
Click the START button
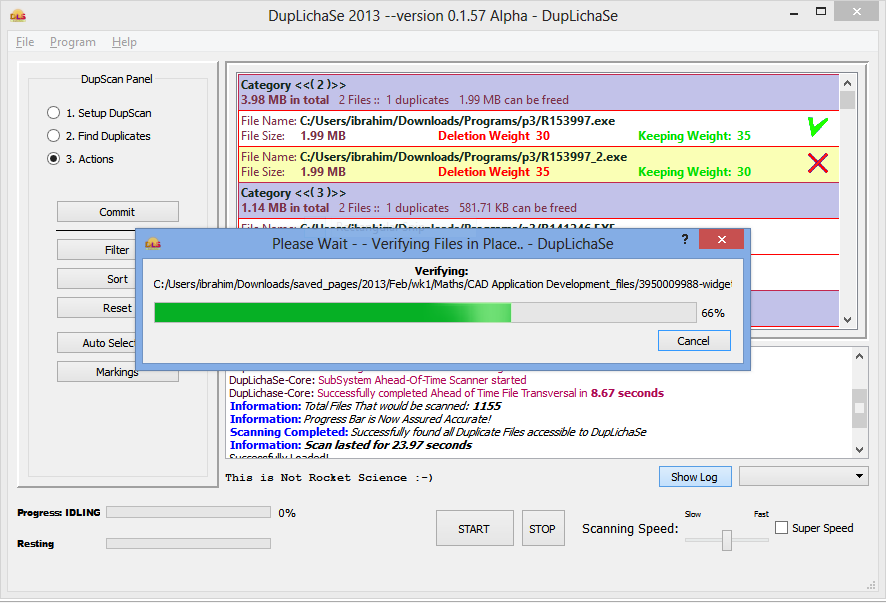[475, 528]
